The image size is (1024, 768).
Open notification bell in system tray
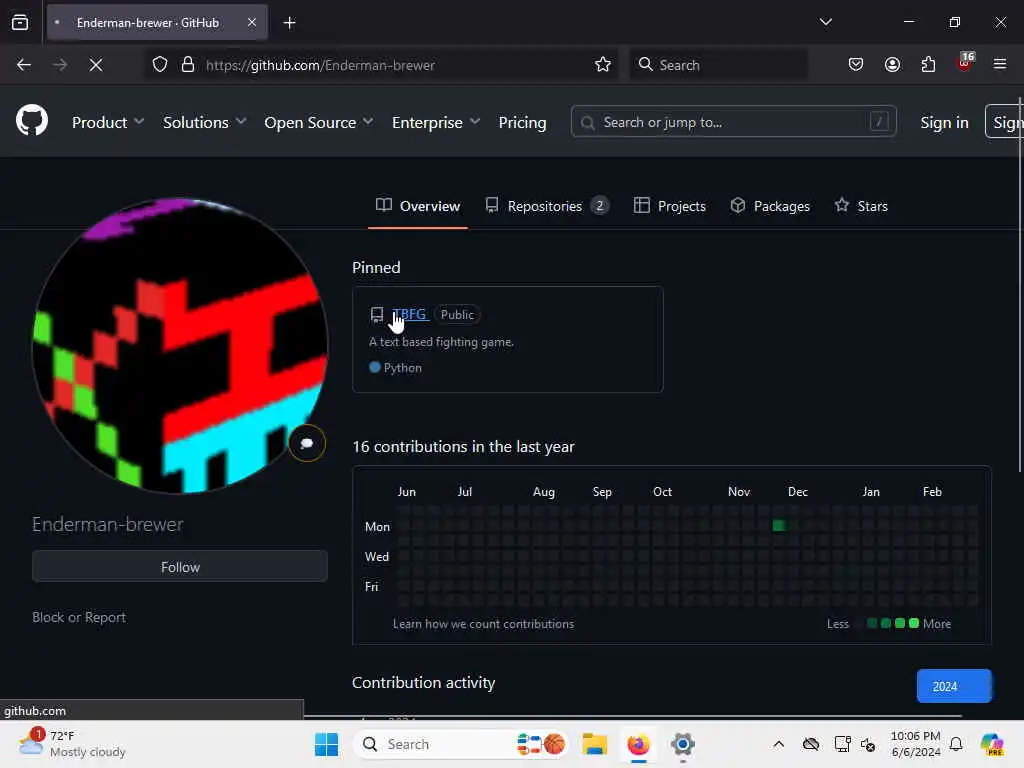(956, 744)
